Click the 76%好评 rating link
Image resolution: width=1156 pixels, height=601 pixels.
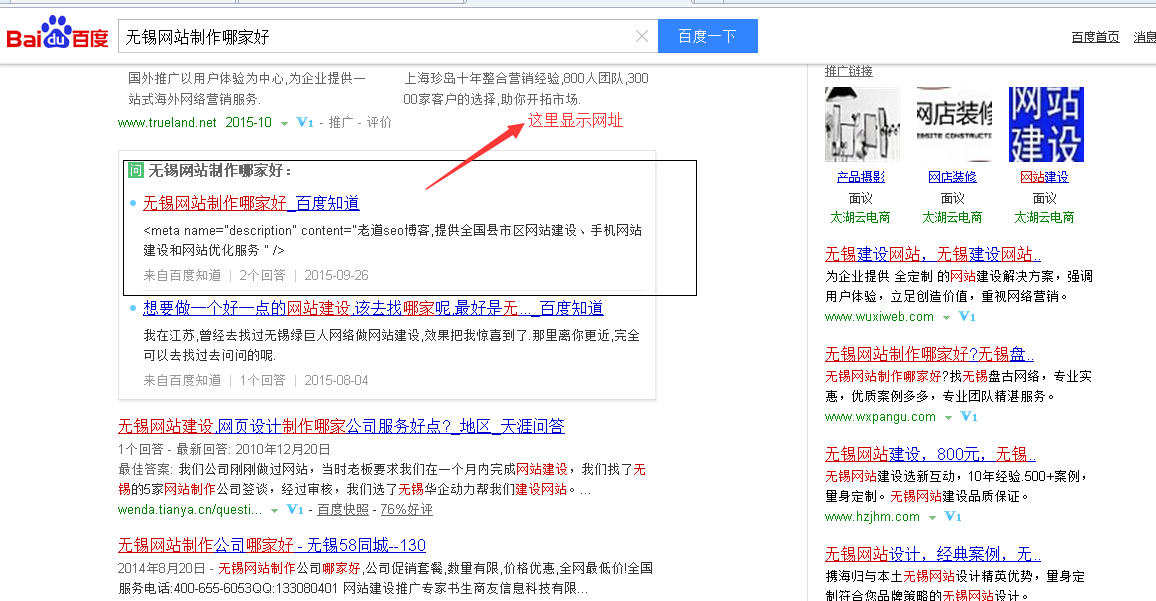pos(406,510)
